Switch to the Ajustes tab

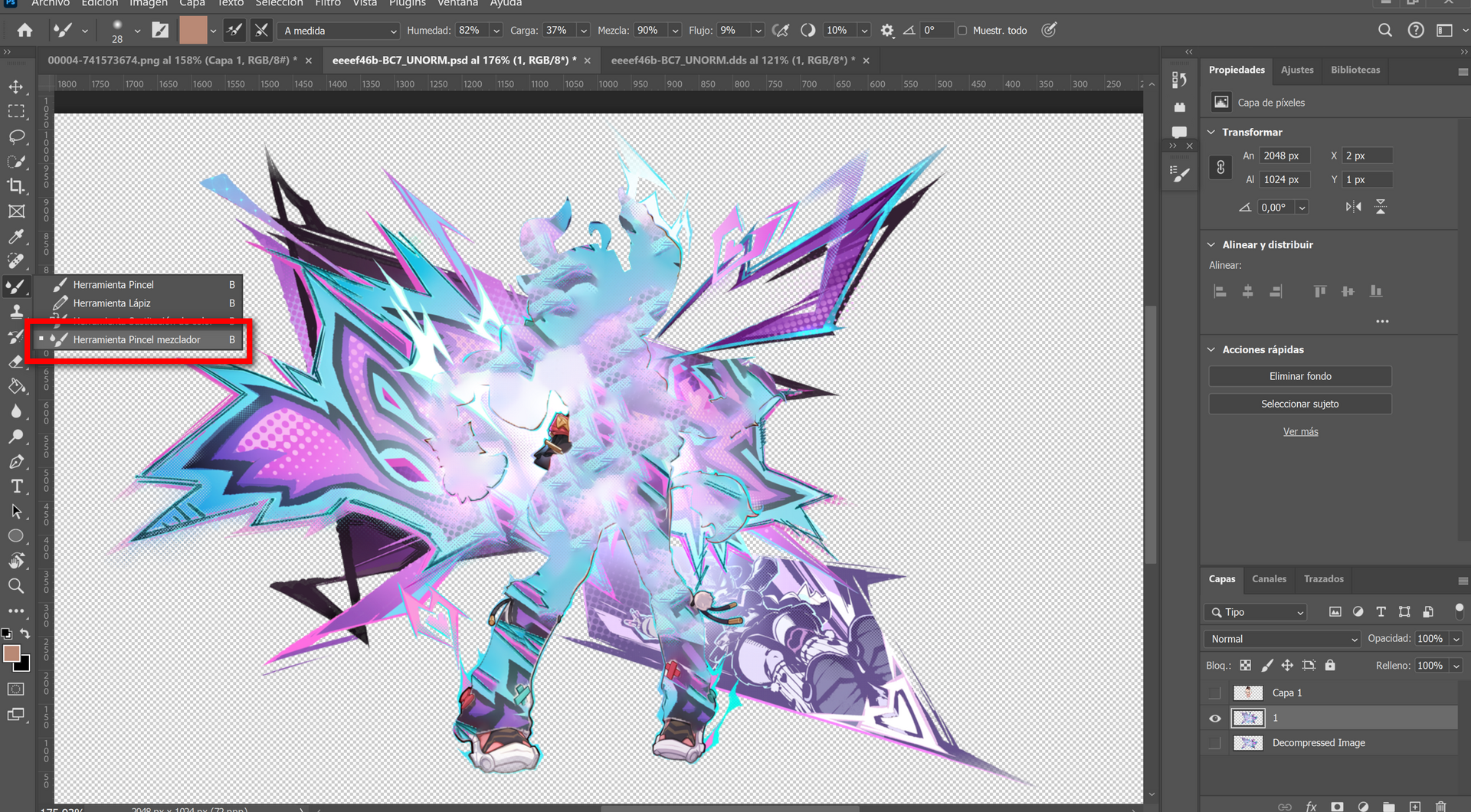[x=1297, y=70]
